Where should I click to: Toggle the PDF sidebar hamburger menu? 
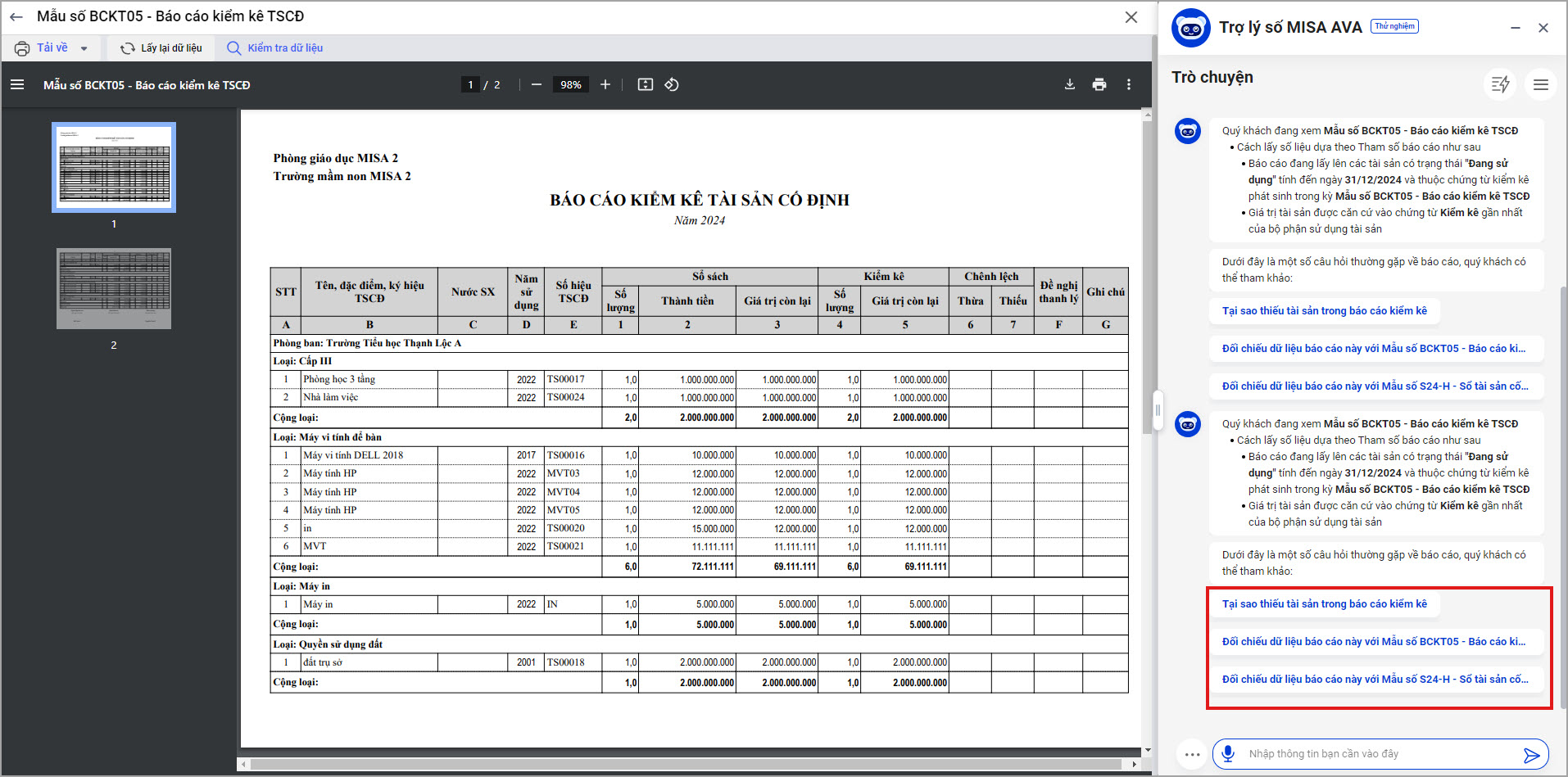[17, 84]
